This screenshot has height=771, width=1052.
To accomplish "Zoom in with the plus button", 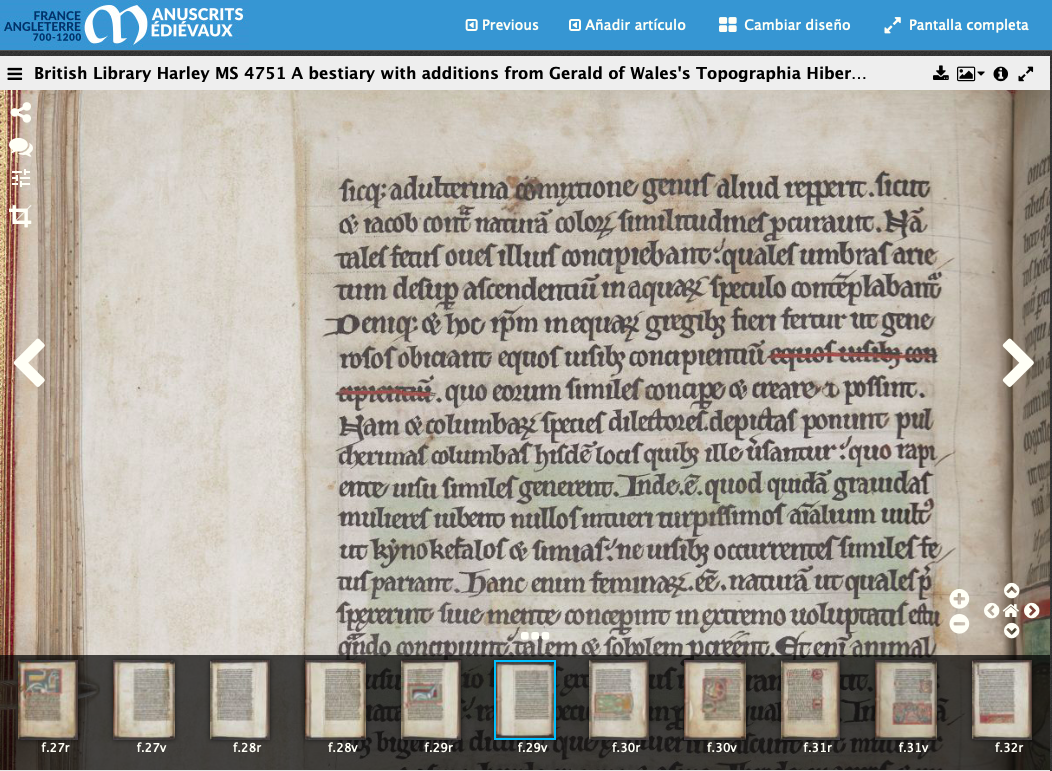I will (959, 599).
